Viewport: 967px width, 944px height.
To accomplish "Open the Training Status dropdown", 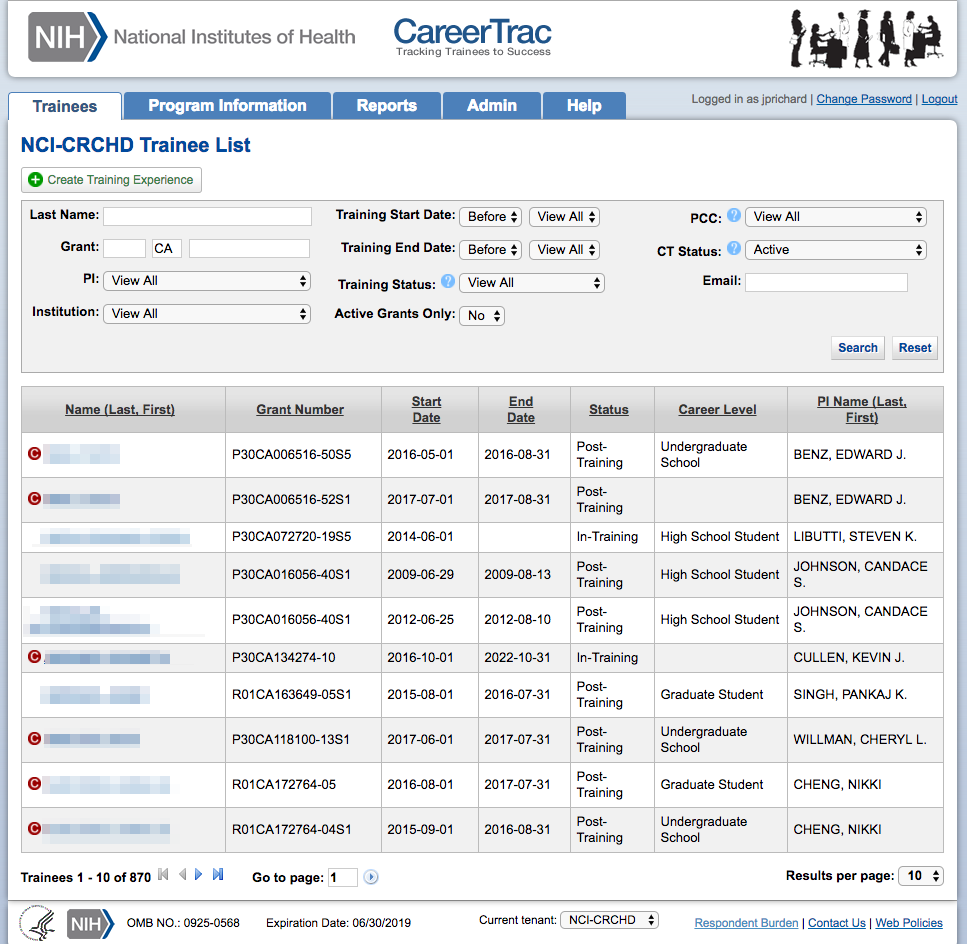I will (532, 283).
